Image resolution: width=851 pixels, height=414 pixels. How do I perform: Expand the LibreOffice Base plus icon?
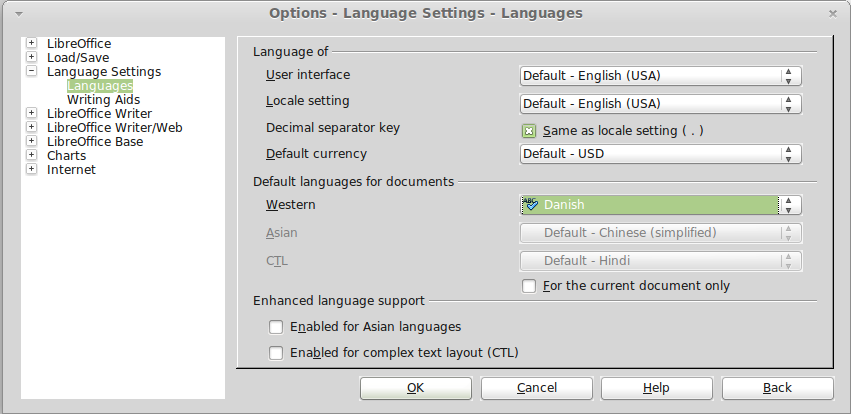(x=31, y=141)
